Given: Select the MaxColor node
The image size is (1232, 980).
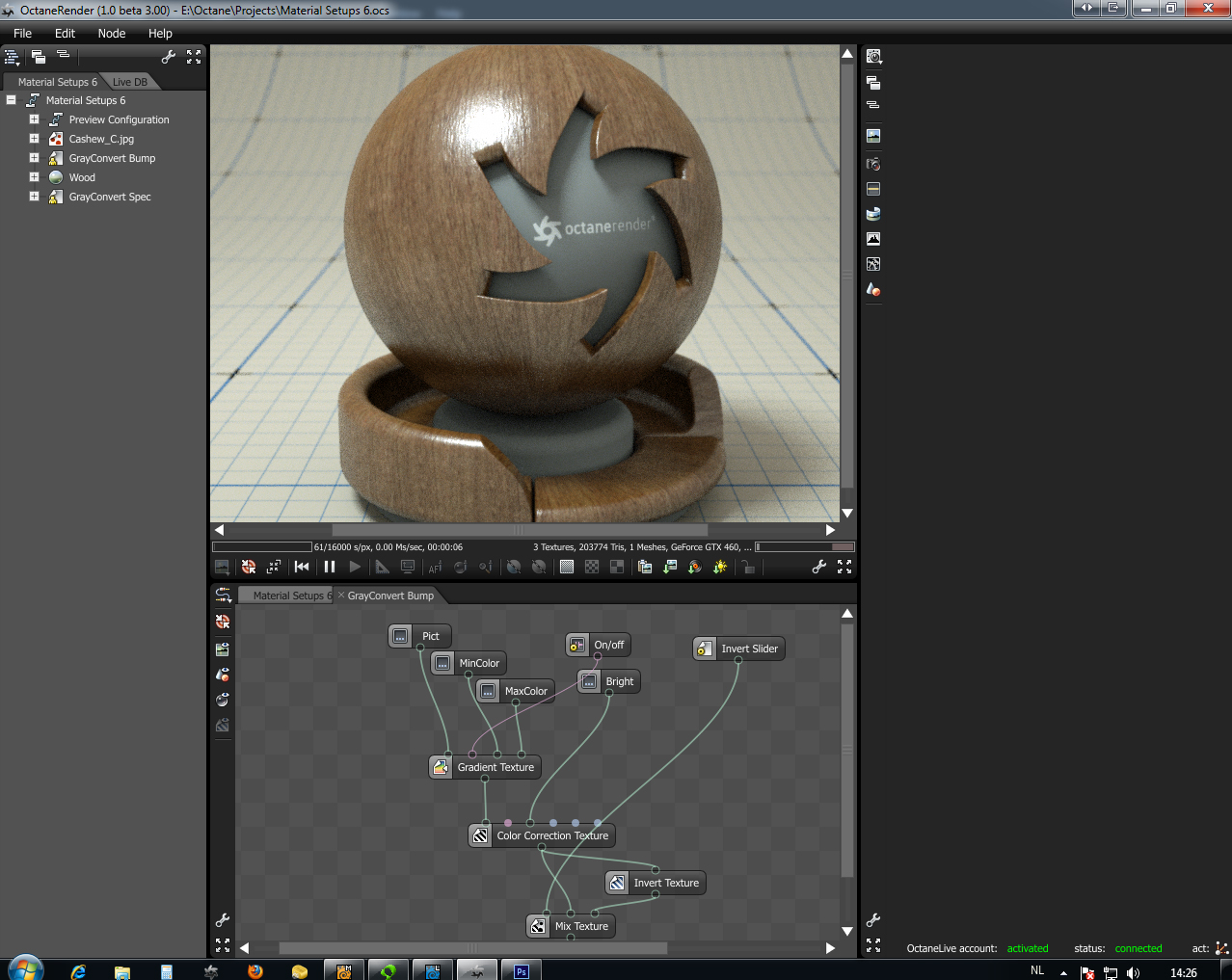Looking at the screenshot, I should [516, 691].
